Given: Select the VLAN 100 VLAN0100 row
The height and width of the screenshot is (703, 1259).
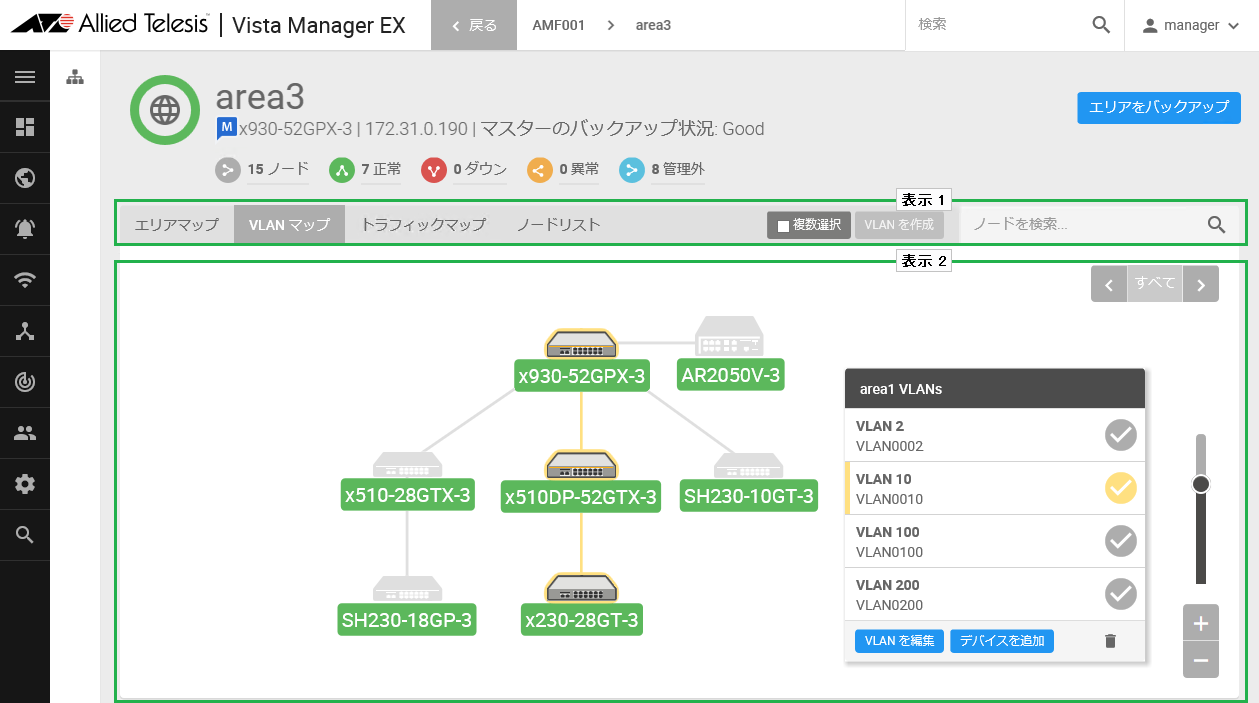Looking at the screenshot, I should point(994,541).
